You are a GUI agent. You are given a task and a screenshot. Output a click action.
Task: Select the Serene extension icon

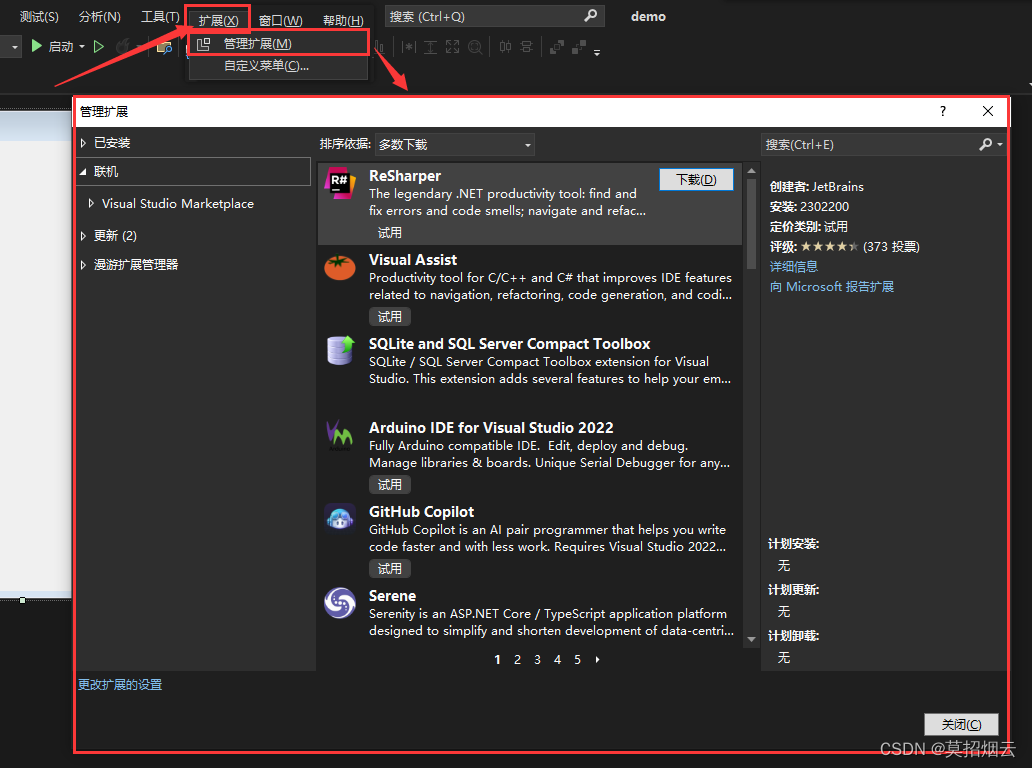tap(340, 603)
